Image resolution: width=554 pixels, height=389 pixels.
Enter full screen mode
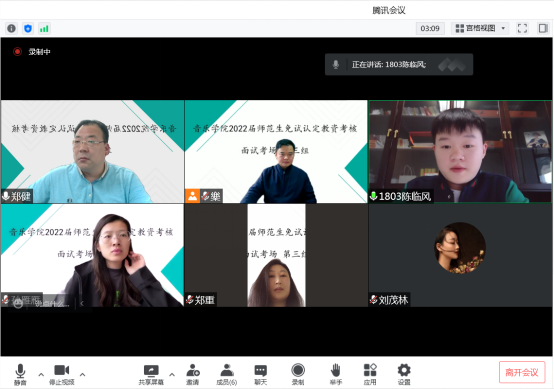pos(522,28)
